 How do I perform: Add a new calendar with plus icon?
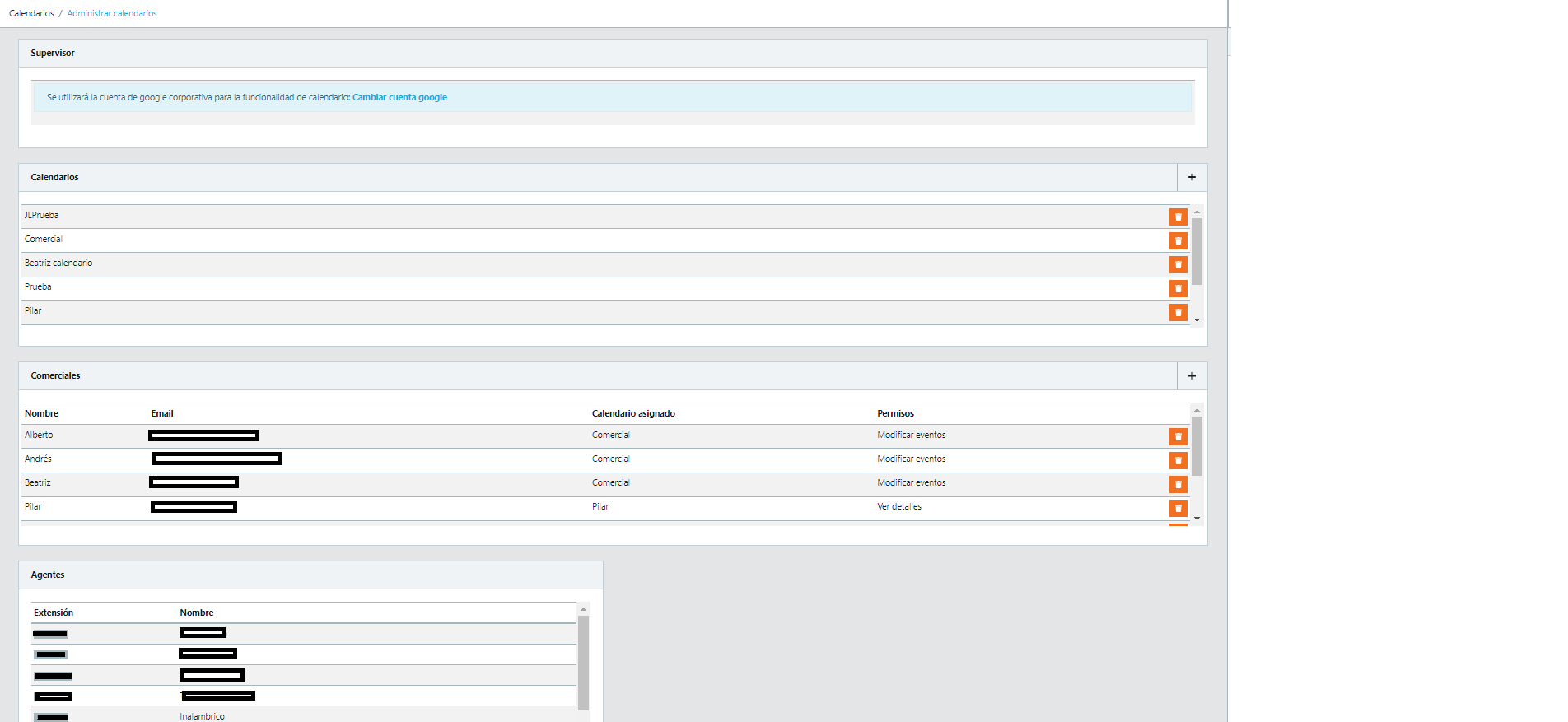point(1191,177)
